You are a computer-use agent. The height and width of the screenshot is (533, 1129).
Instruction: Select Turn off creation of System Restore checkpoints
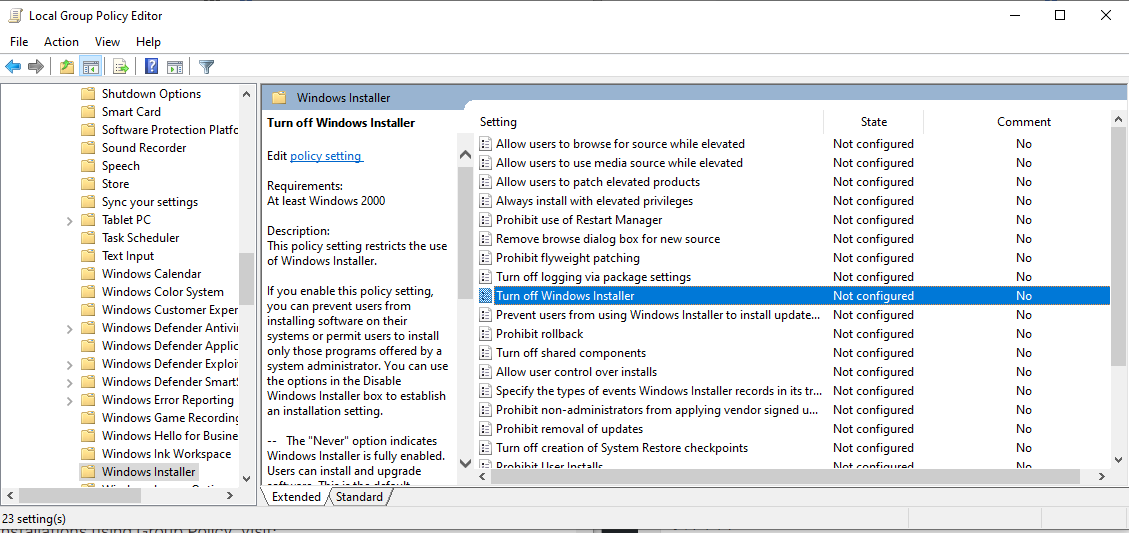point(622,448)
